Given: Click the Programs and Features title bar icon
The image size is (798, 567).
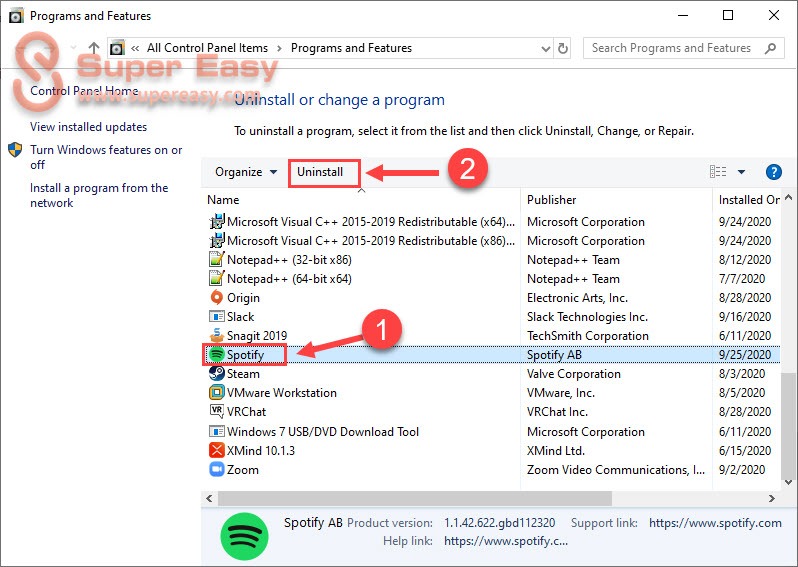Looking at the screenshot, I should [16, 16].
